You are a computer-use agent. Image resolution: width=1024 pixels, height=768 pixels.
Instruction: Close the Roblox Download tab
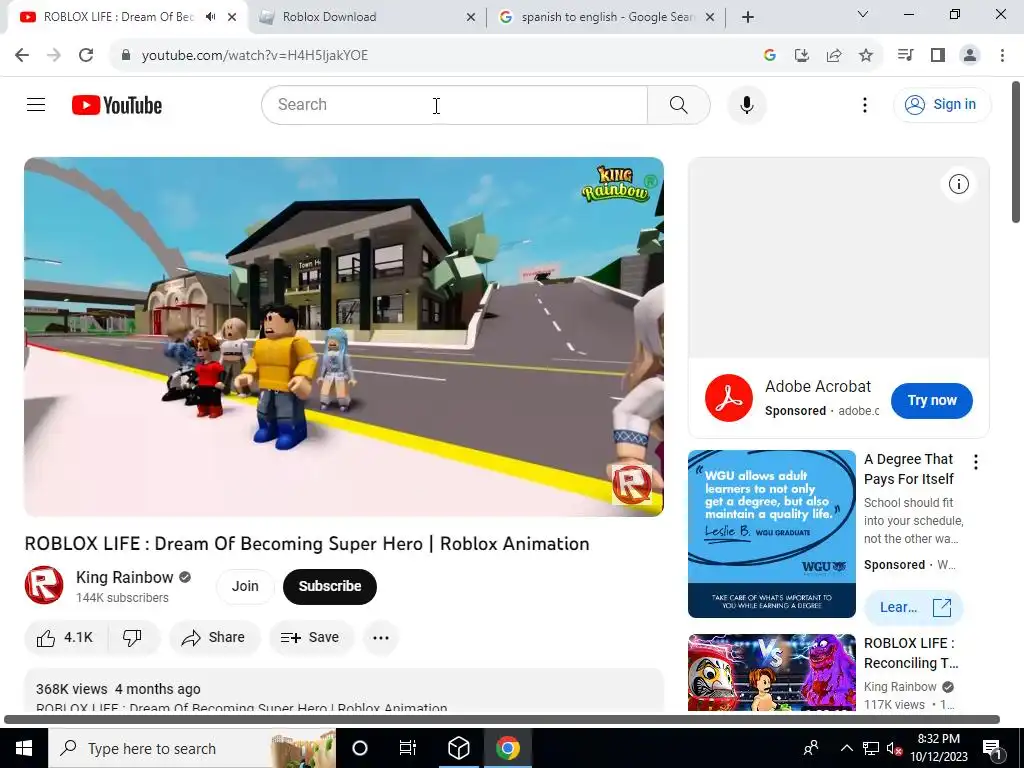[471, 18]
